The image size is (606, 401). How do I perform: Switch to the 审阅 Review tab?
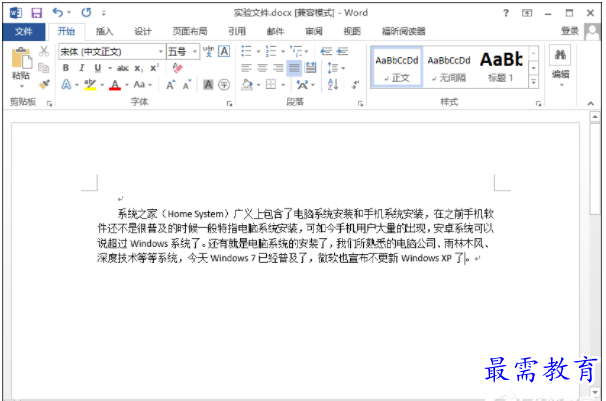point(314,31)
